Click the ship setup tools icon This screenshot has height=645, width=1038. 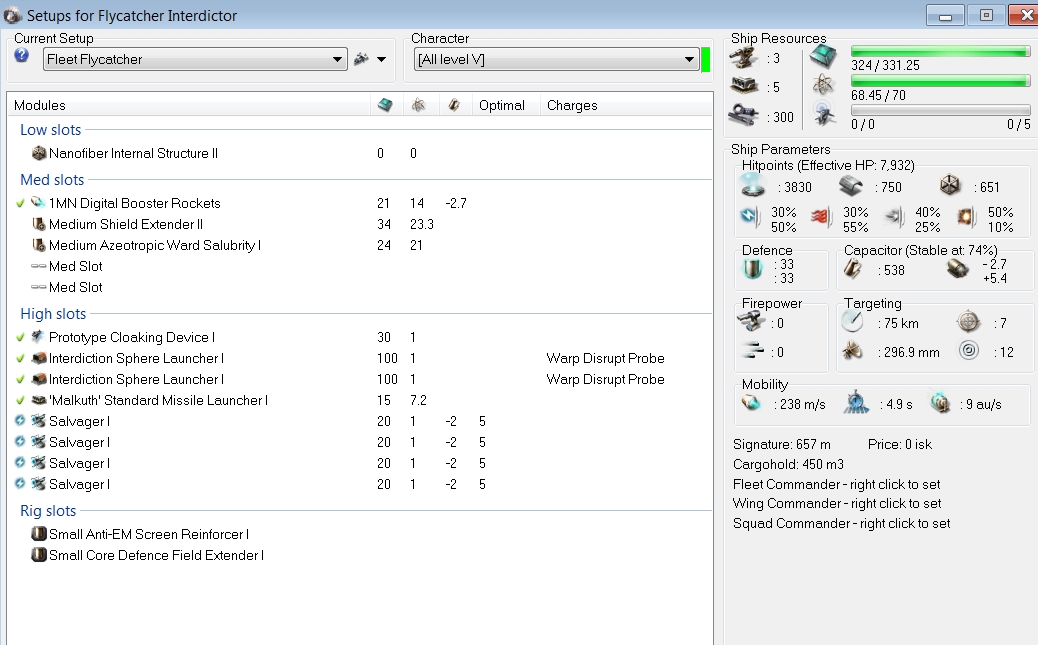(361, 59)
